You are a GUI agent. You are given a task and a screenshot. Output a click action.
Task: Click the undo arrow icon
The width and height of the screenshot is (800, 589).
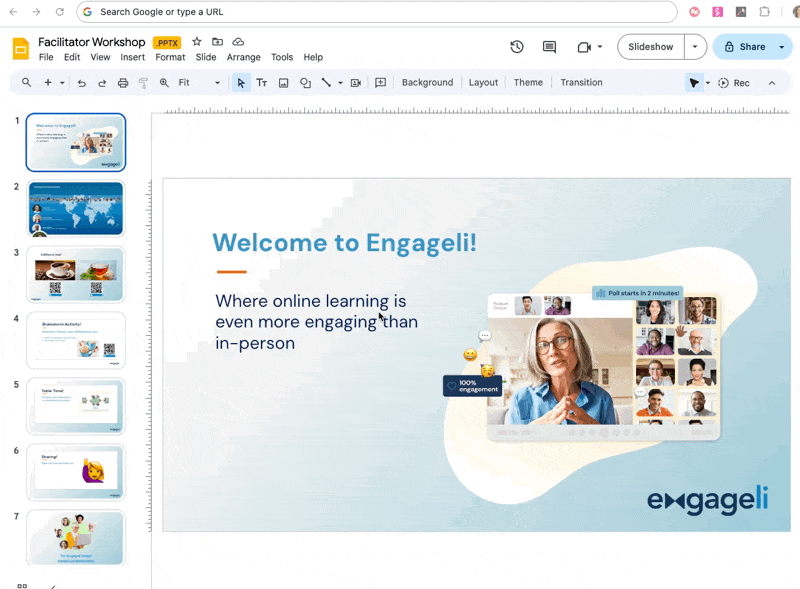click(x=81, y=83)
